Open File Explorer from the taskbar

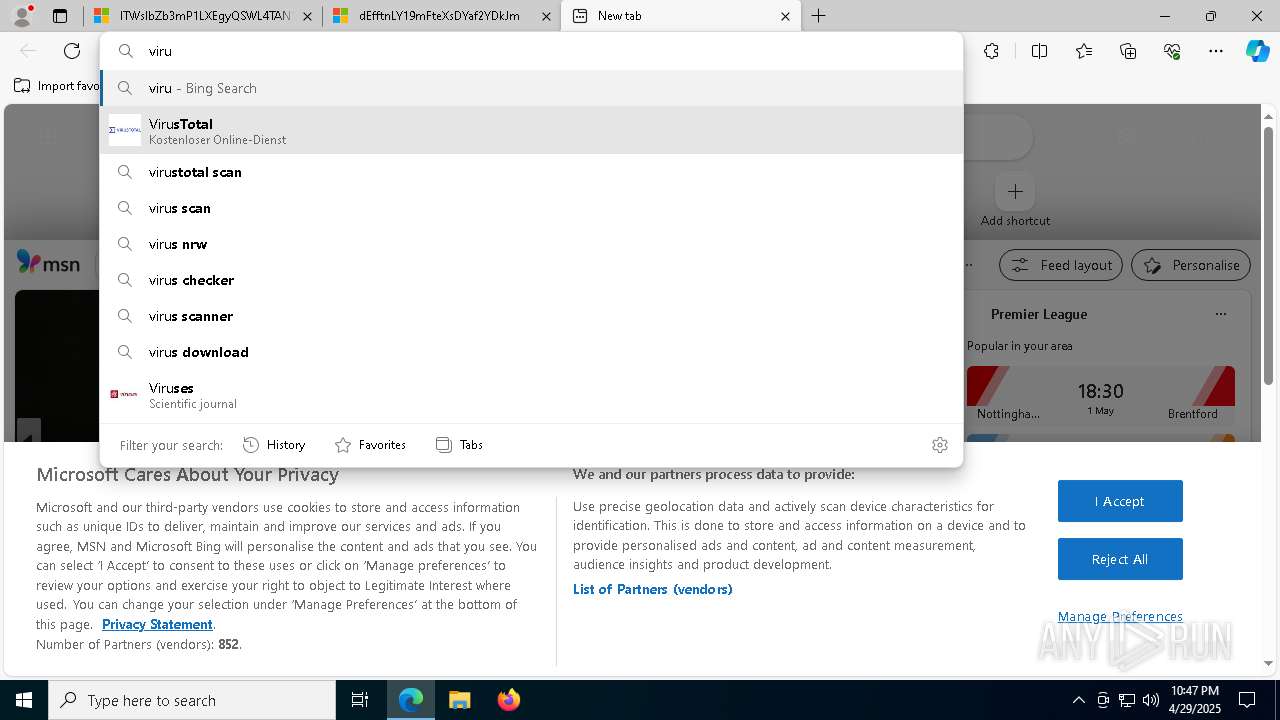[459, 700]
